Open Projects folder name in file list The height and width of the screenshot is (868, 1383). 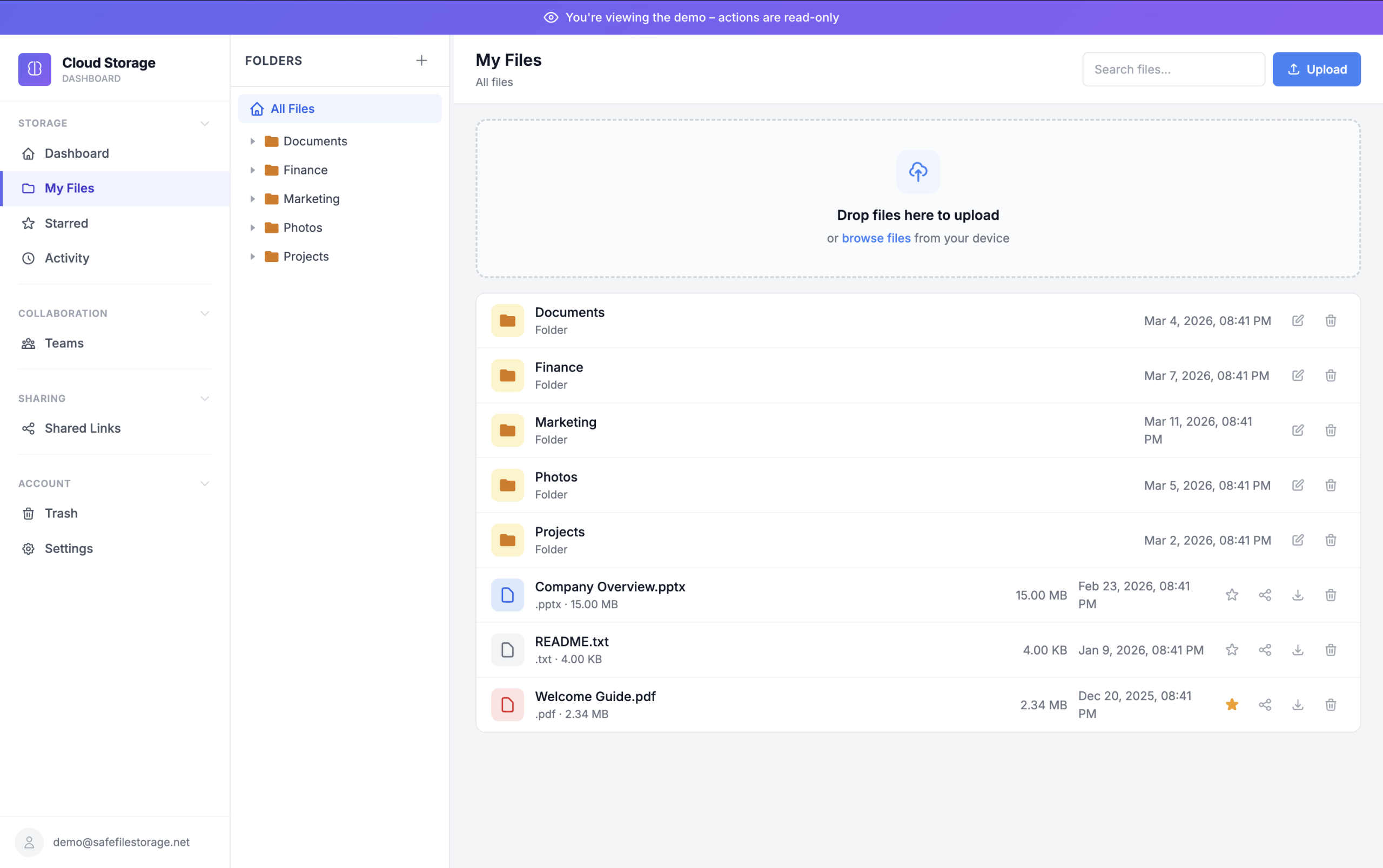(x=559, y=531)
